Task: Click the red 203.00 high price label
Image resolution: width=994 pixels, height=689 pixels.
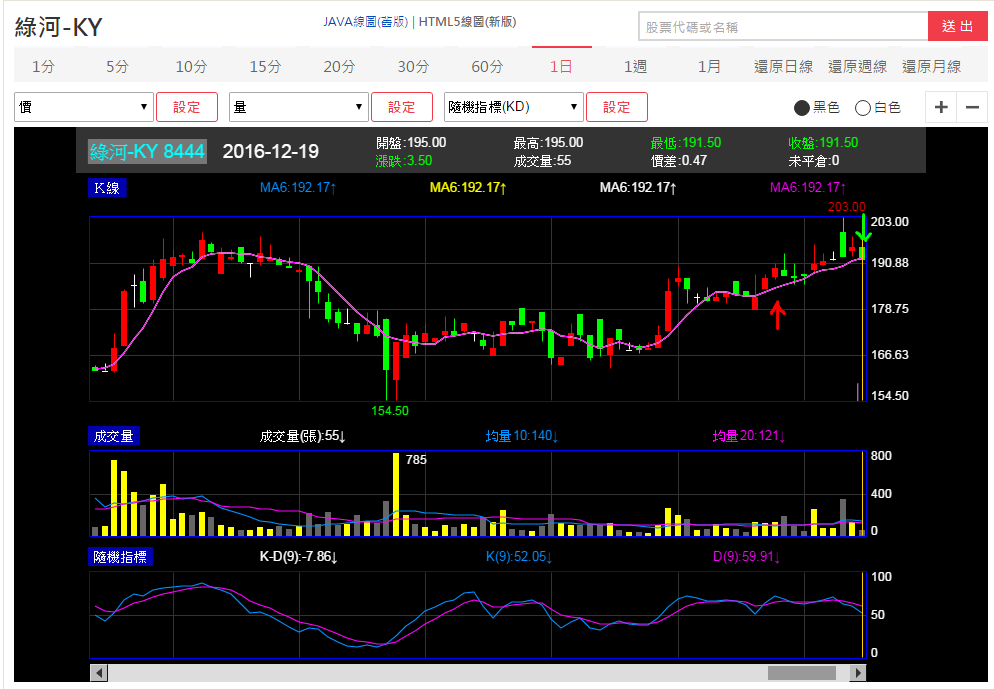Action: 846,207
